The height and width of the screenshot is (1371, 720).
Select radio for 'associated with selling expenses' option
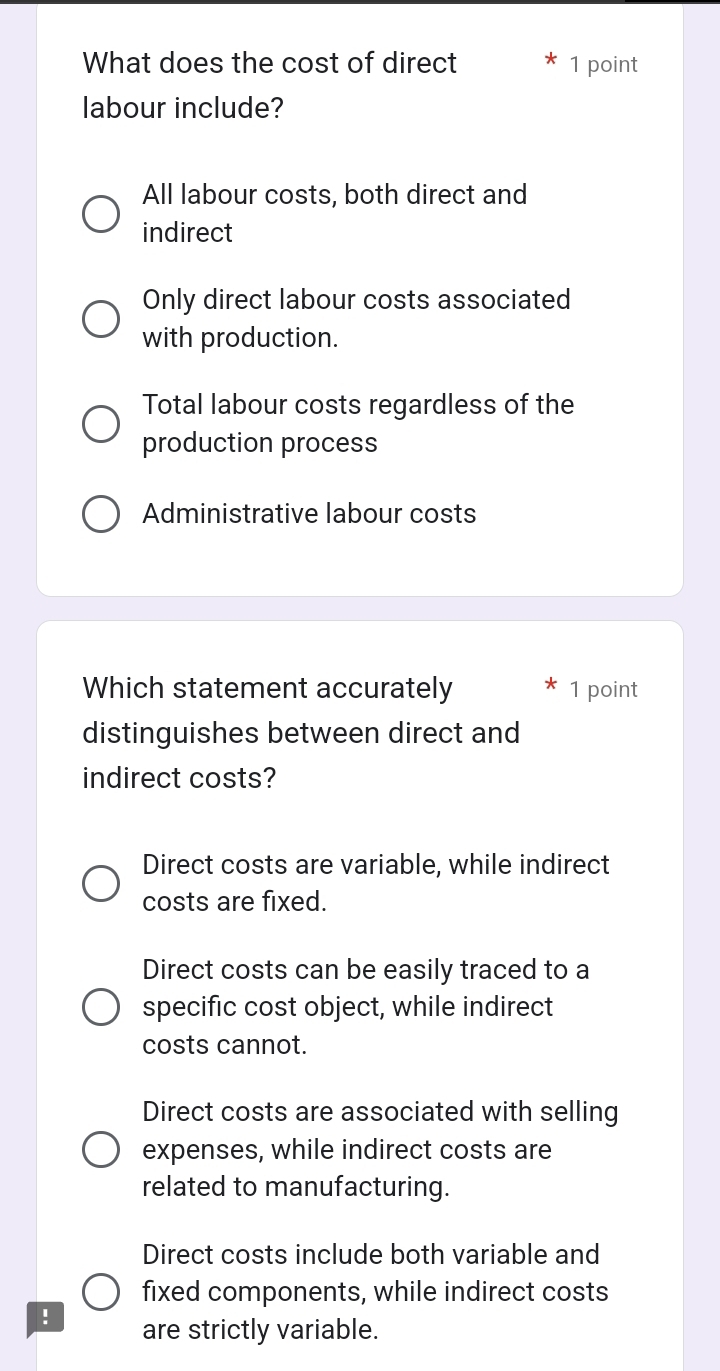100,1150
